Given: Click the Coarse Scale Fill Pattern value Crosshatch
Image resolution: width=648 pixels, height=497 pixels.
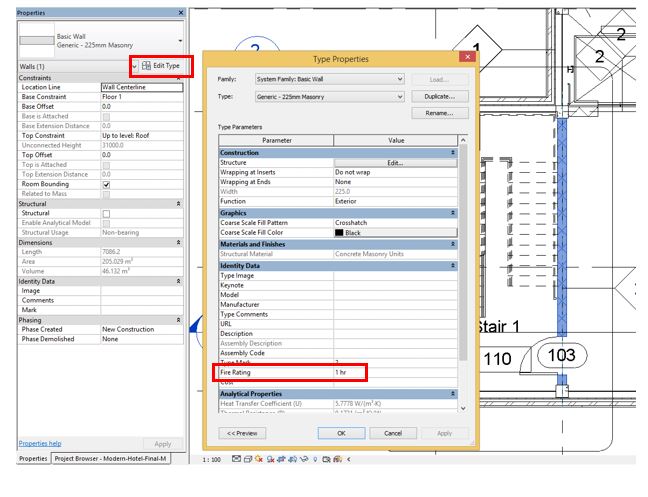Looking at the screenshot, I should pos(351,223).
